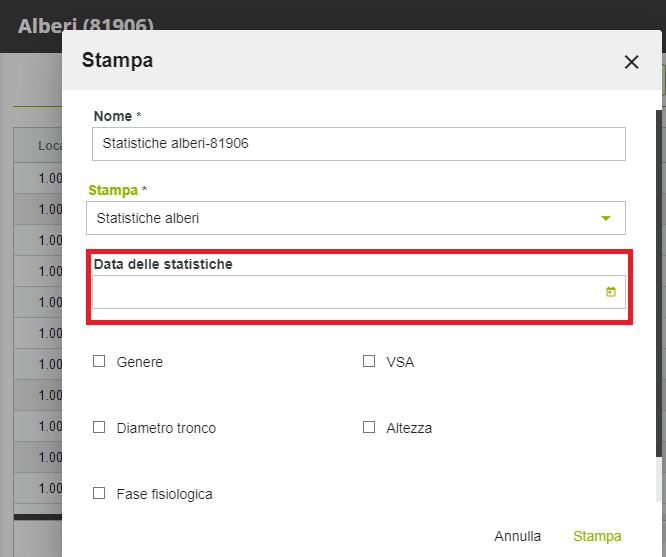Close the Stampa dialog with X
The width and height of the screenshot is (666, 557).
pos(631,62)
